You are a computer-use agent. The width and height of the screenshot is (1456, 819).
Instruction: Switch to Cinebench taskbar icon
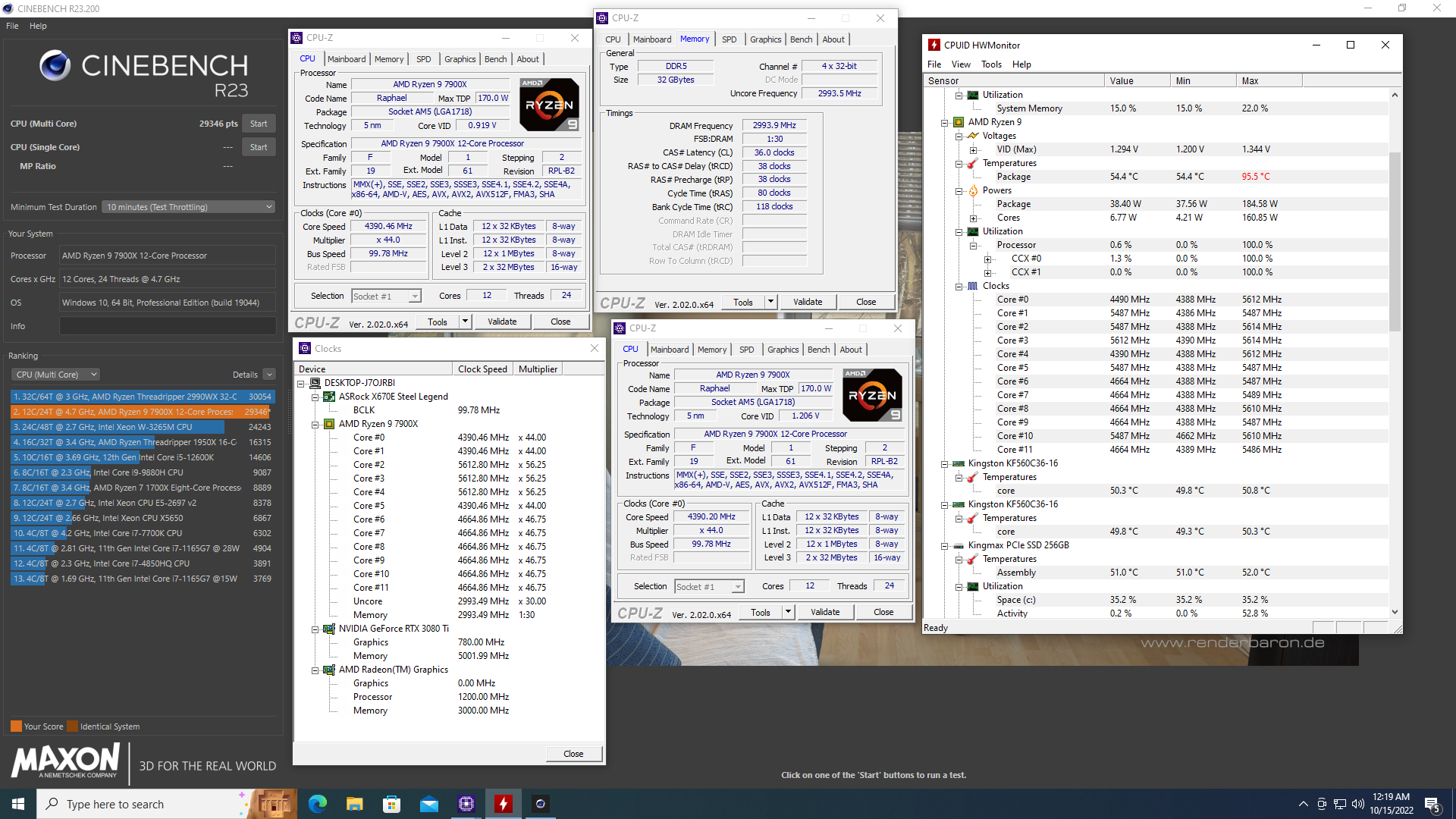coord(540,804)
